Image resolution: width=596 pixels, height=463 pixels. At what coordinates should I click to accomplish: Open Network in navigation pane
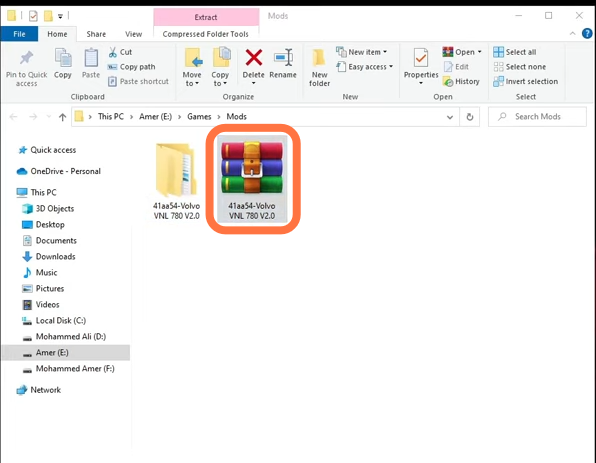point(39,390)
